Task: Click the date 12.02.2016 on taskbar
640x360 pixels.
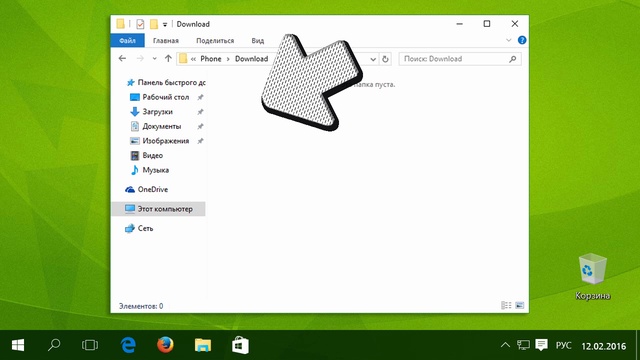Action: pyautogui.click(x=604, y=346)
